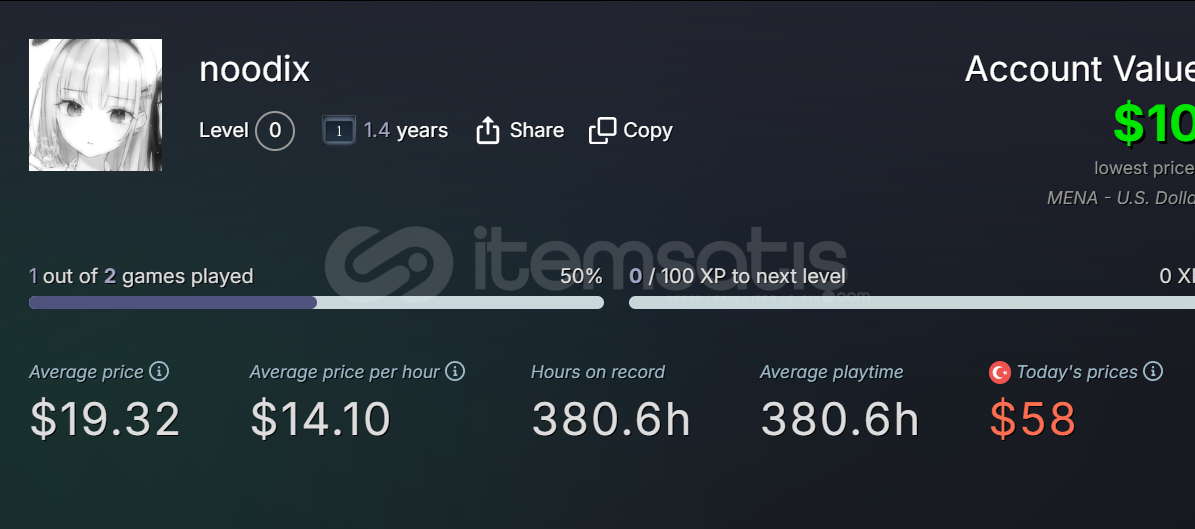The width and height of the screenshot is (1195, 529).
Task: Click the games played progress bar
Action: (316, 303)
